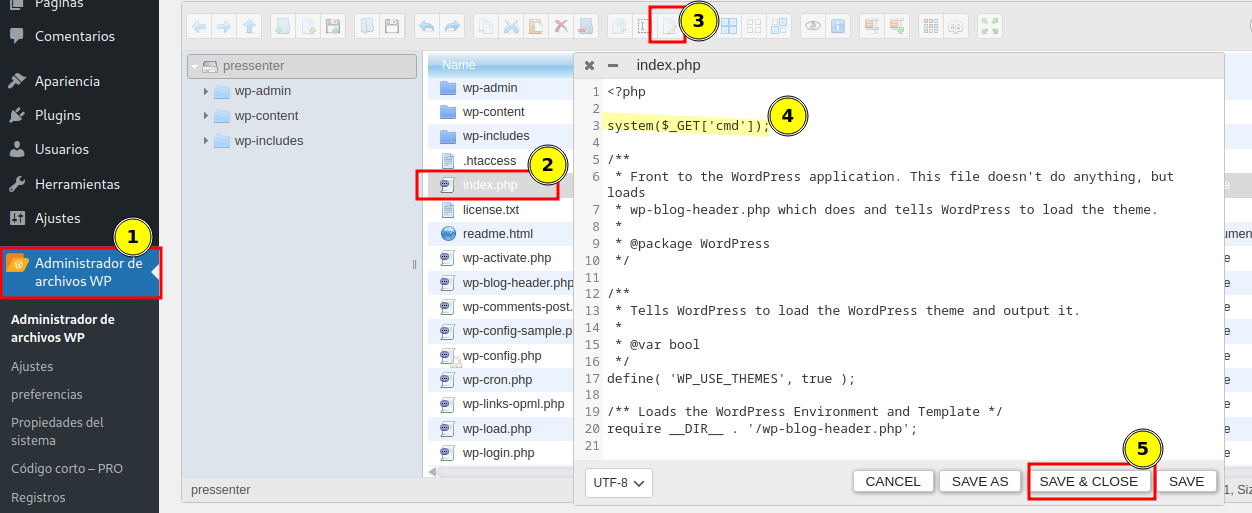Viewport: 1252px width, 513px height.
Task: Click the undo arrow in toolbar
Action: [426, 27]
